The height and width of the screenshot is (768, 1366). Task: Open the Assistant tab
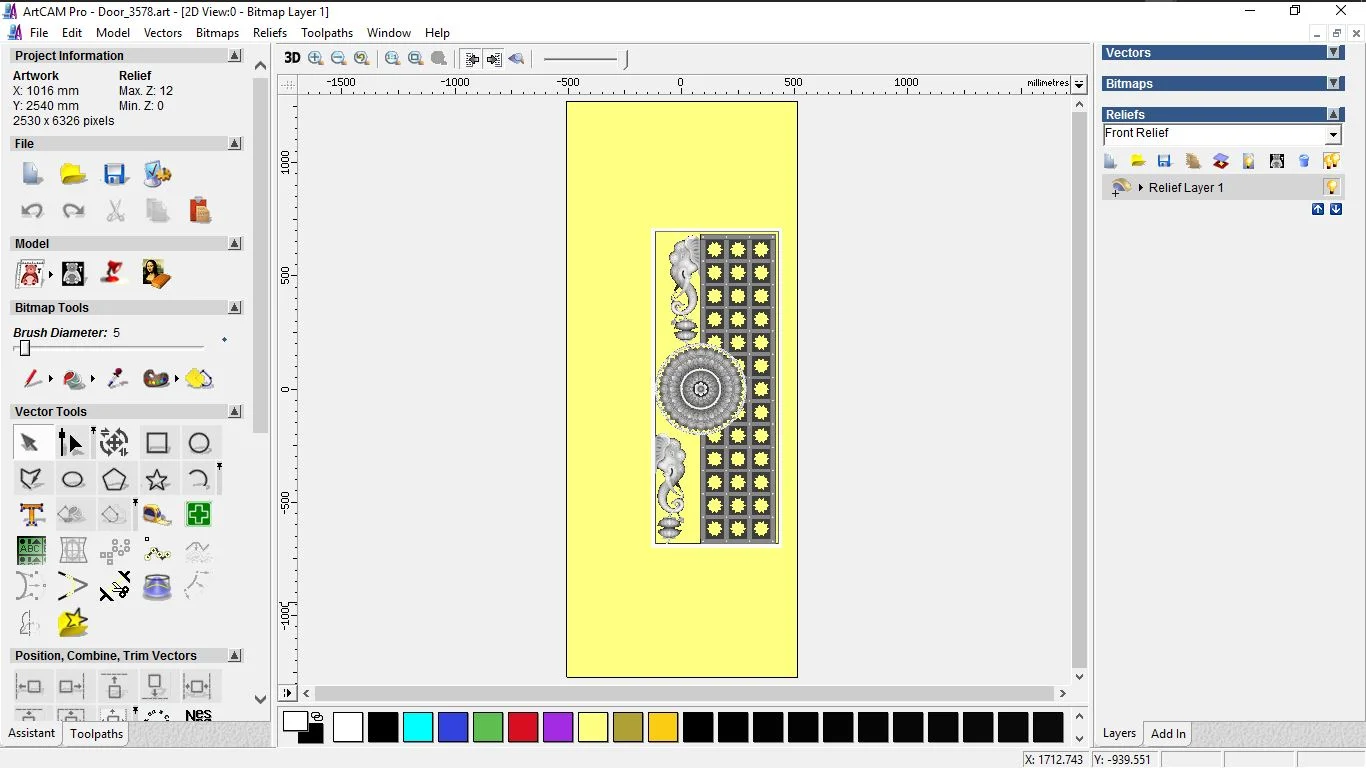tap(32, 733)
